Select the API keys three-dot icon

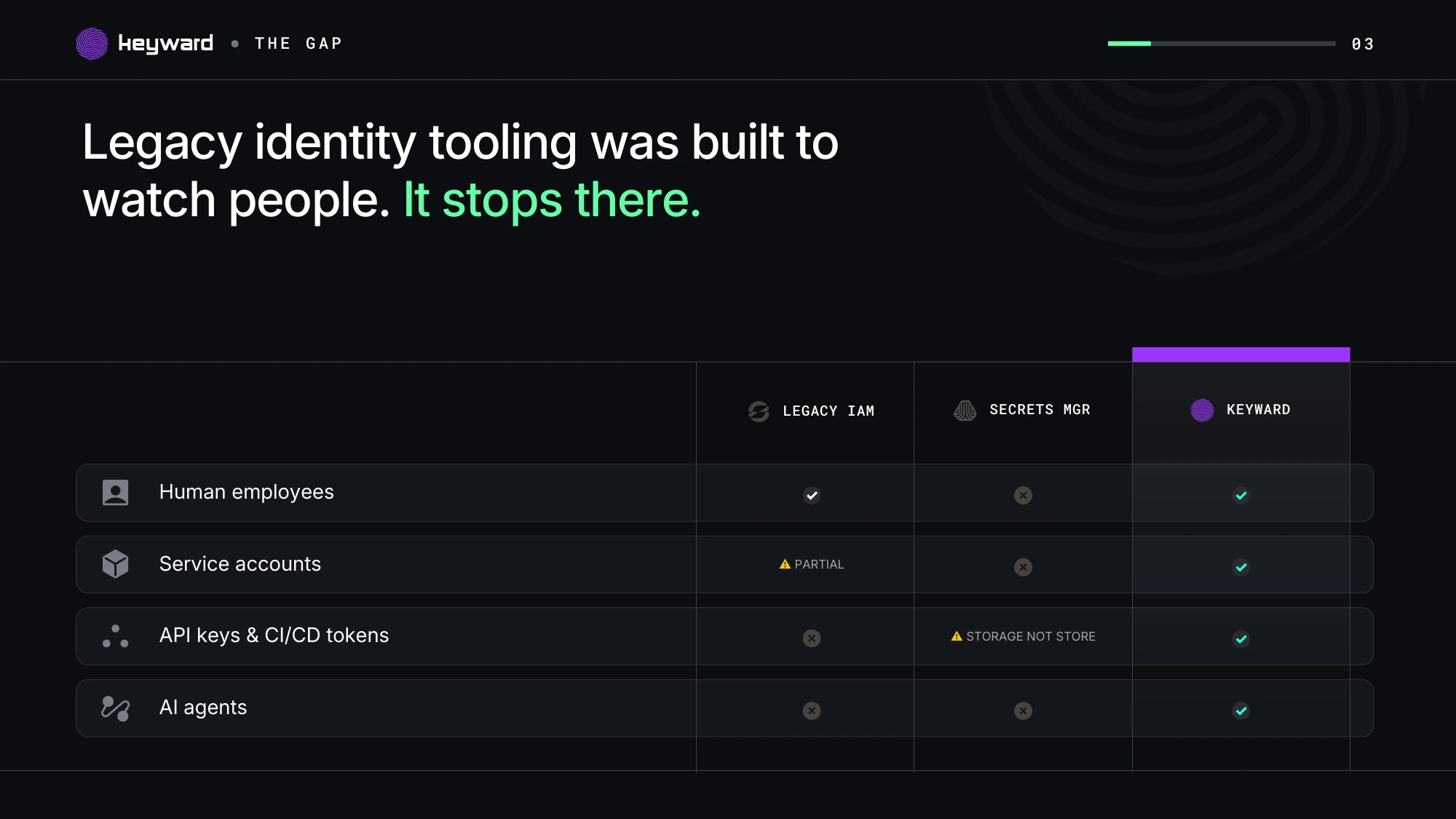(116, 636)
